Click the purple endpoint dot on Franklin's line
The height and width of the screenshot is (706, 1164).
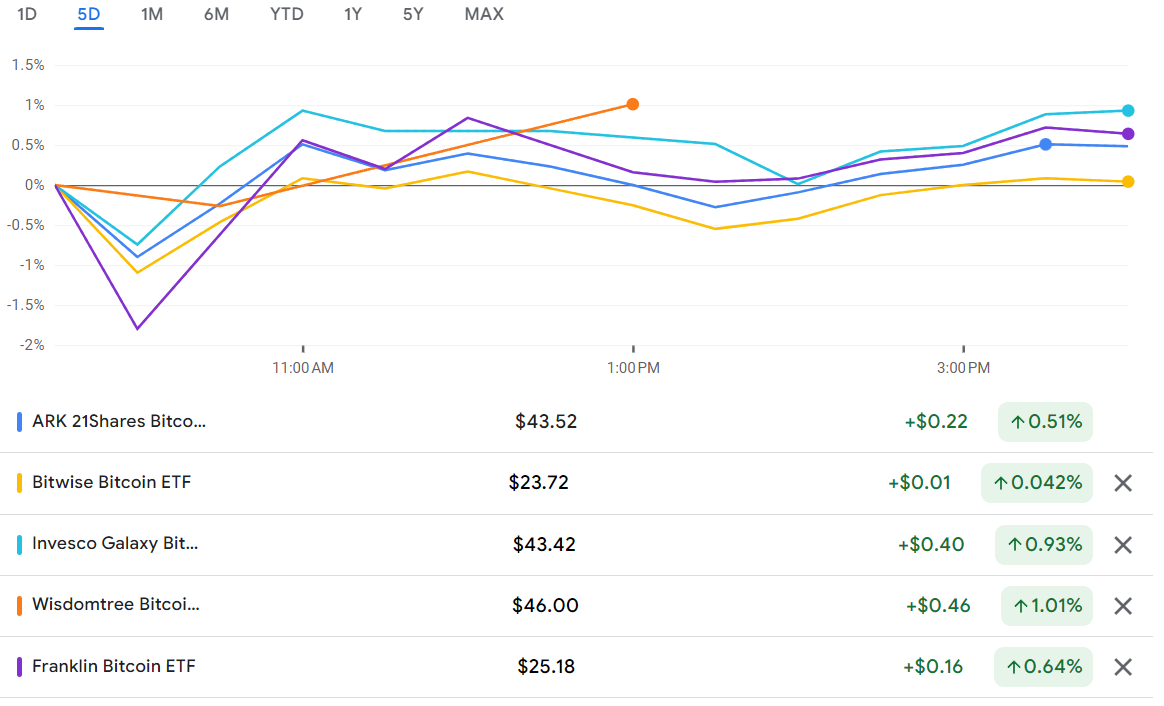[x=1128, y=132]
